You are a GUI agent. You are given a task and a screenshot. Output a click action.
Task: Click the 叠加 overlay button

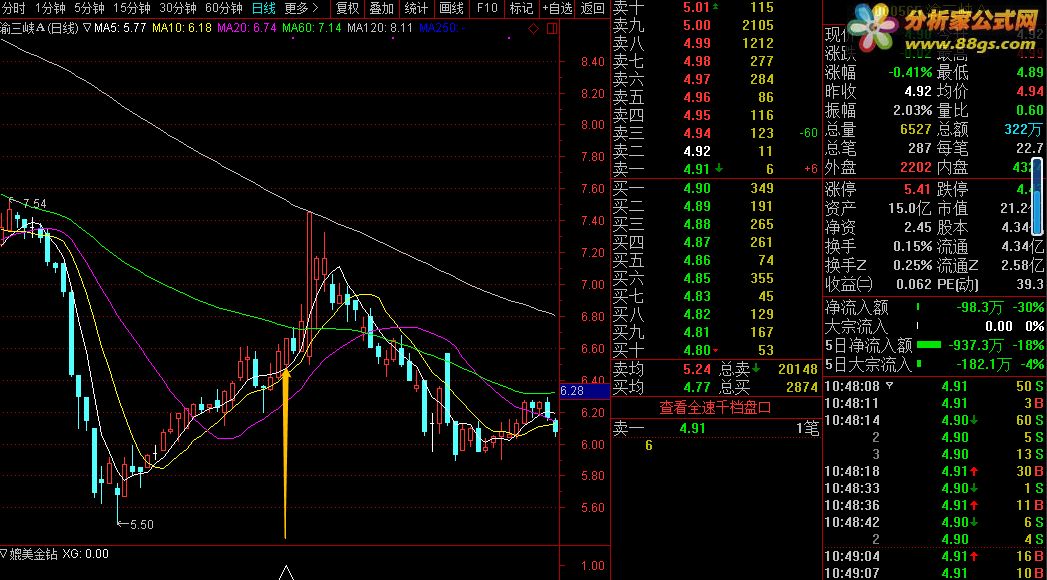coord(381,8)
